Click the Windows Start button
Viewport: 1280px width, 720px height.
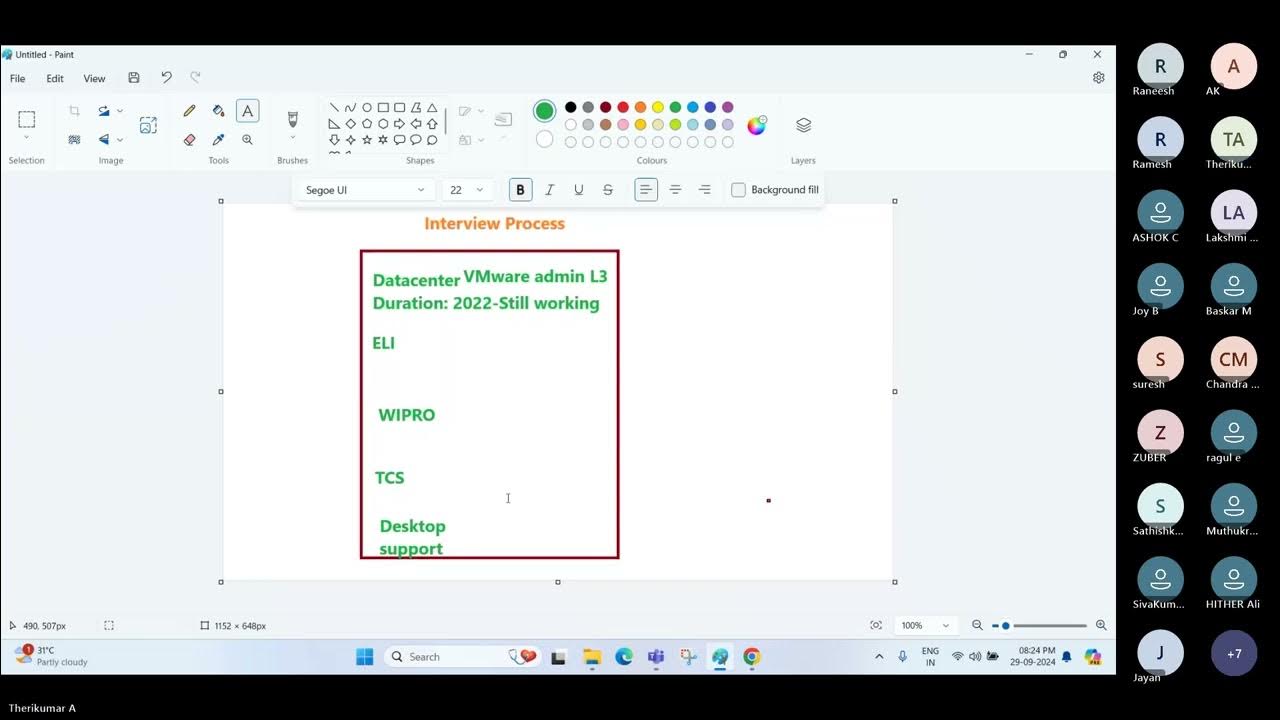click(x=365, y=657)
